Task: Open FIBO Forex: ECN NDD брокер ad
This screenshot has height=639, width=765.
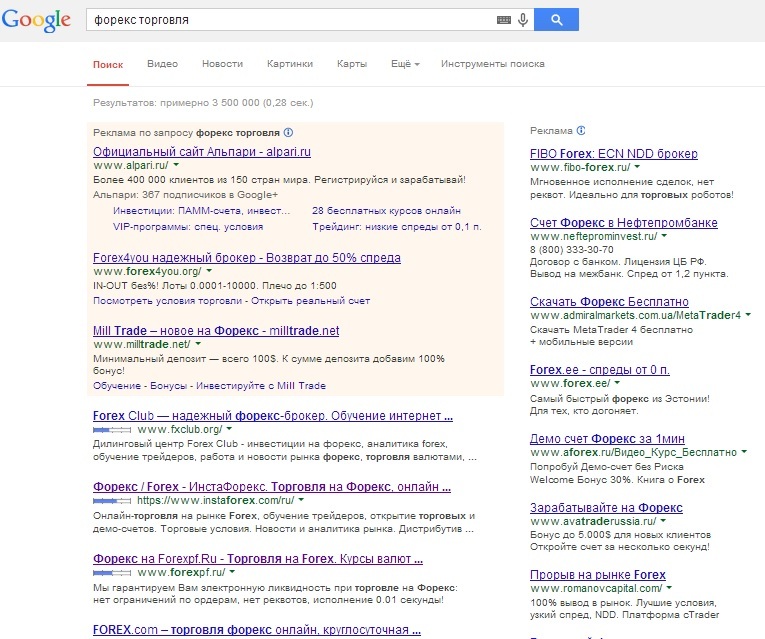Action: tap(614, 154)
